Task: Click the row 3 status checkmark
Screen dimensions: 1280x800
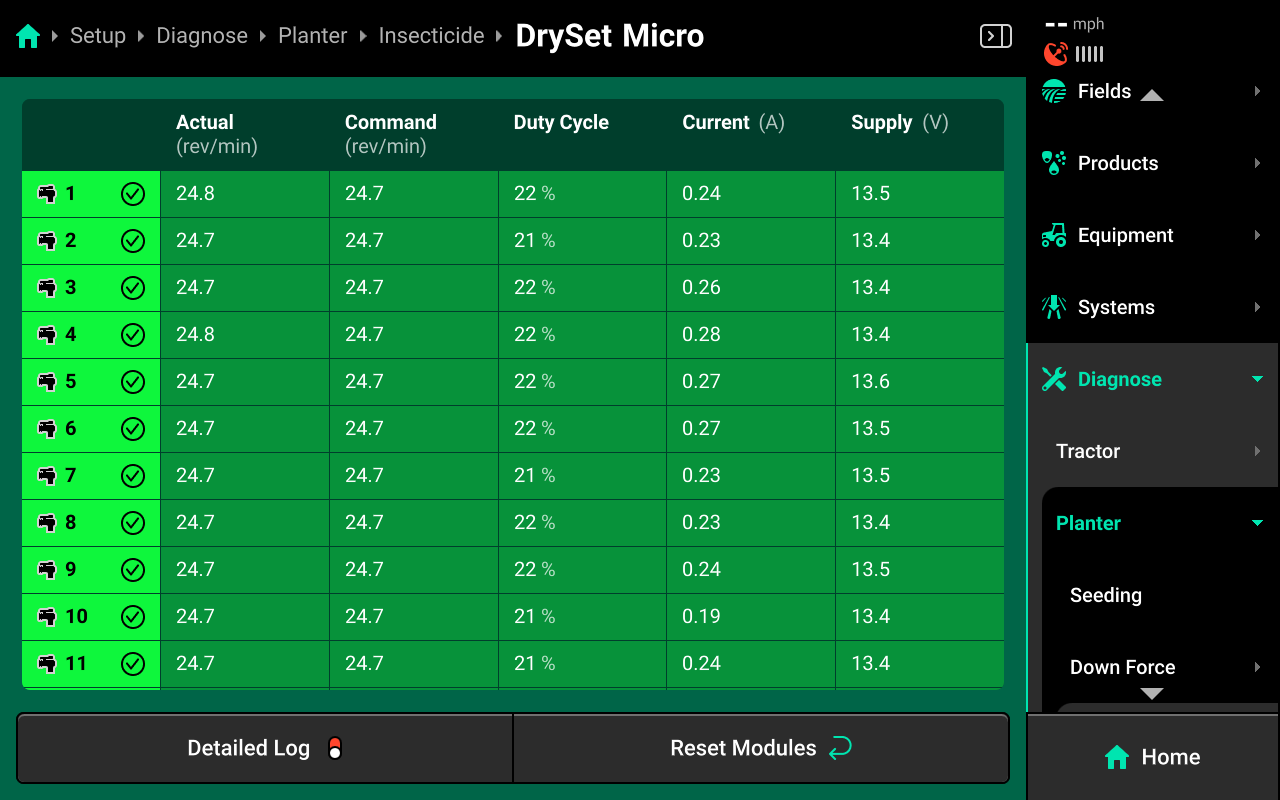Action: click(x=133, y=288)
